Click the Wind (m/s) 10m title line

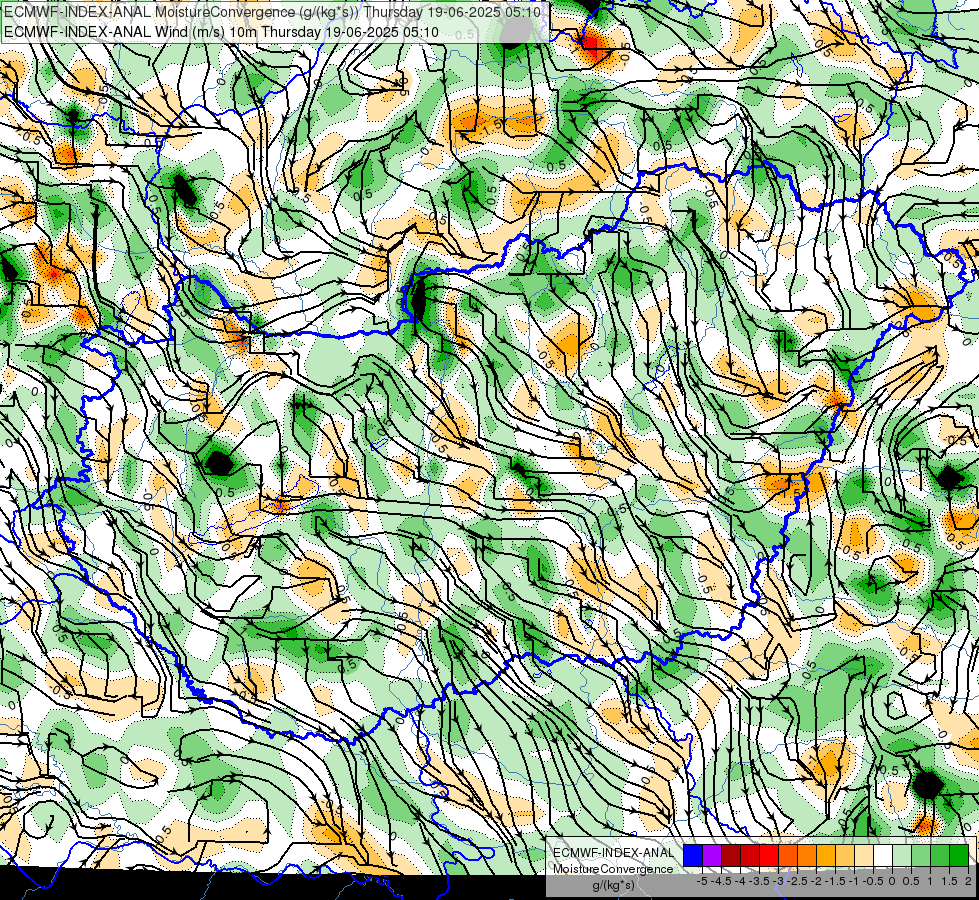pos(221,32)
